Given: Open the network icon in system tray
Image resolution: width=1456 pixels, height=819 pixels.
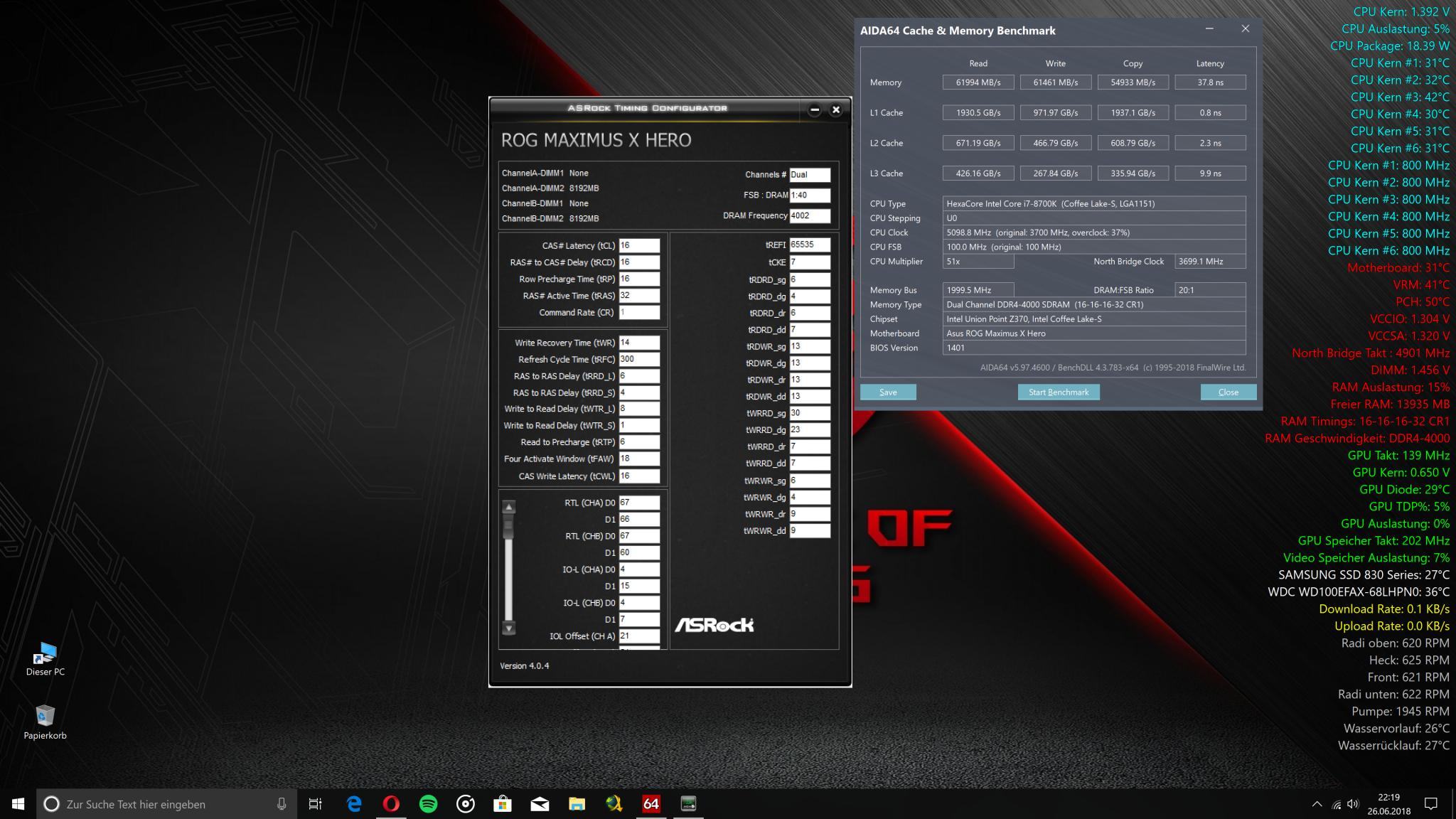Looking at the screenshot, I should pos(1336,804).
